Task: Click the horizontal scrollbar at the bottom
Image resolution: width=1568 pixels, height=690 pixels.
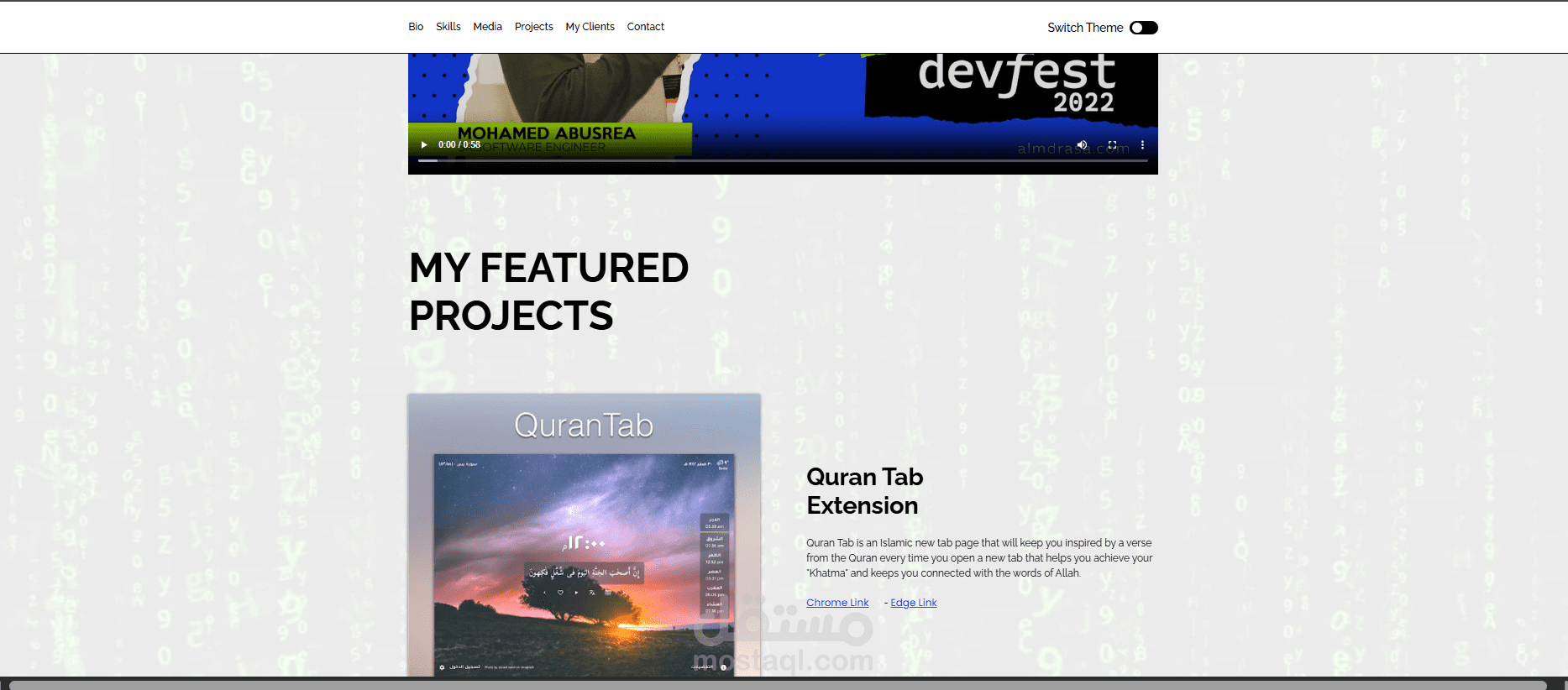Action: [778, 685]
